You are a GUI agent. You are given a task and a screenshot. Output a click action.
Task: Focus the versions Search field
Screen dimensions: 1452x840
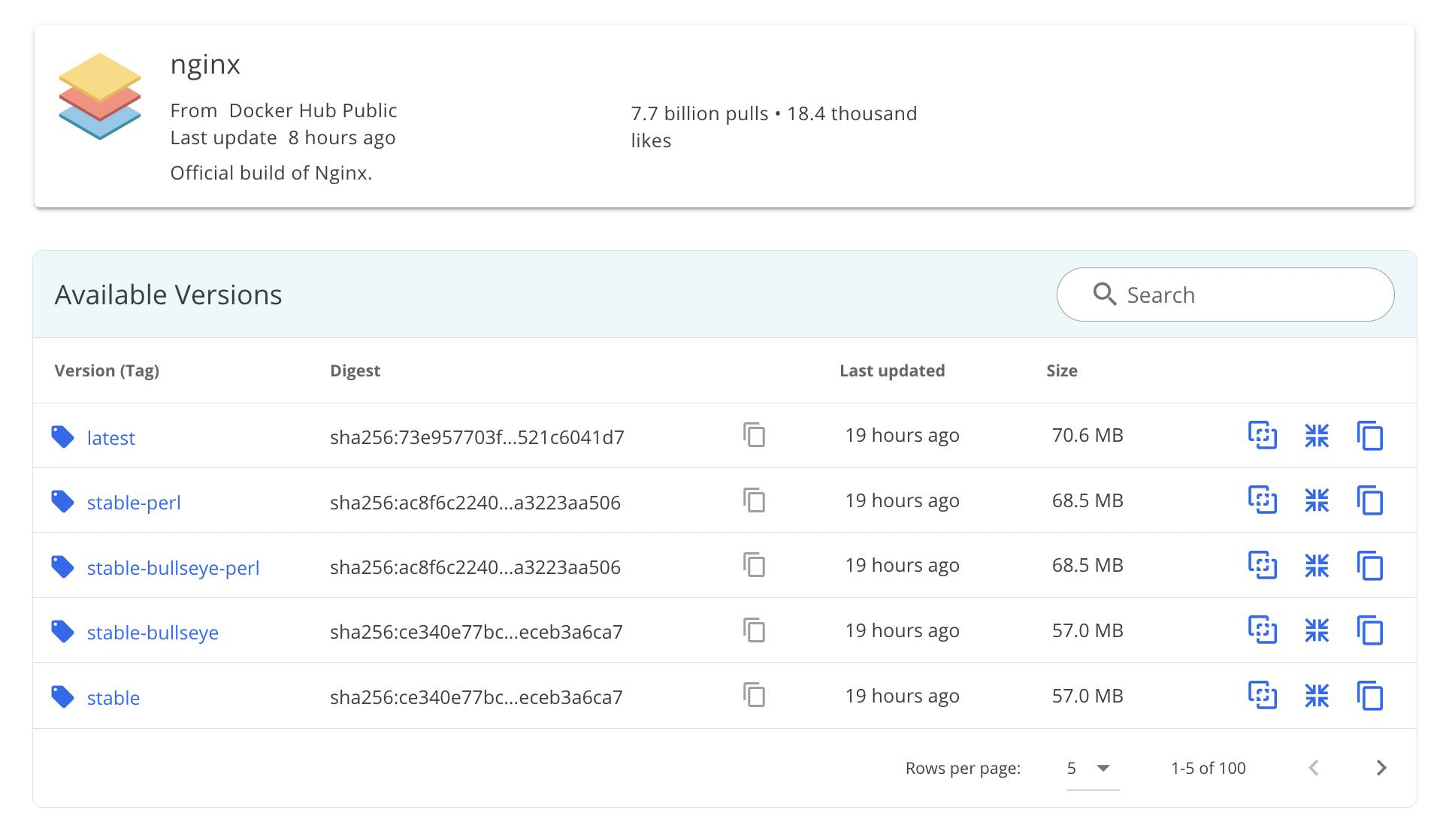pyautogui.click(x=1225, y=295)
